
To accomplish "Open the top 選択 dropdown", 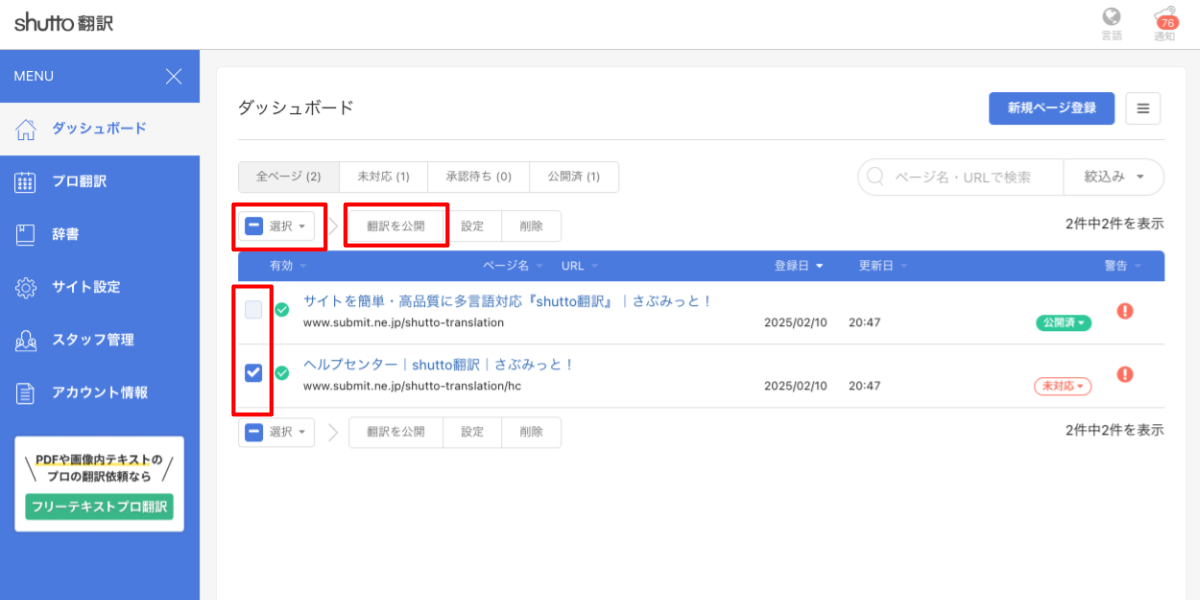I will (276, 226).
